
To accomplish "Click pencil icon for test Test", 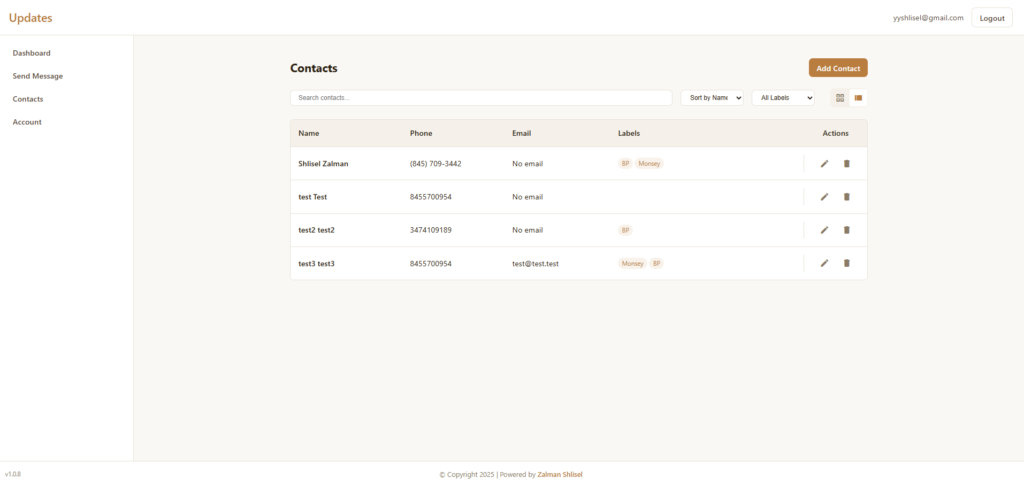I will tap(824, 197).
